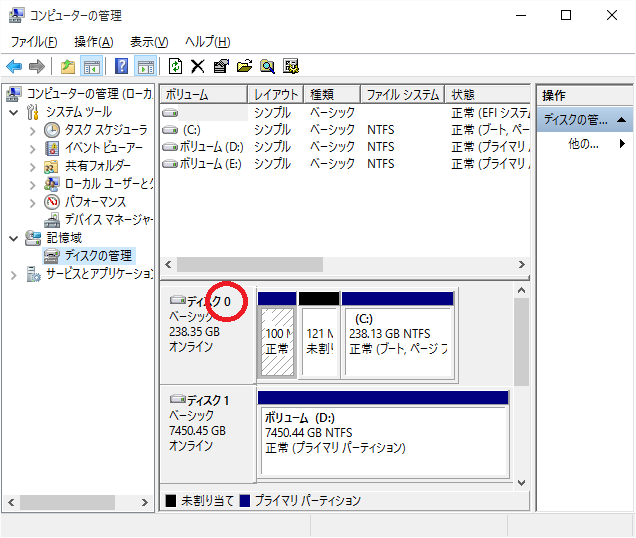
Task: Click the black 未割り当て legend swatch
Action: 171,501
